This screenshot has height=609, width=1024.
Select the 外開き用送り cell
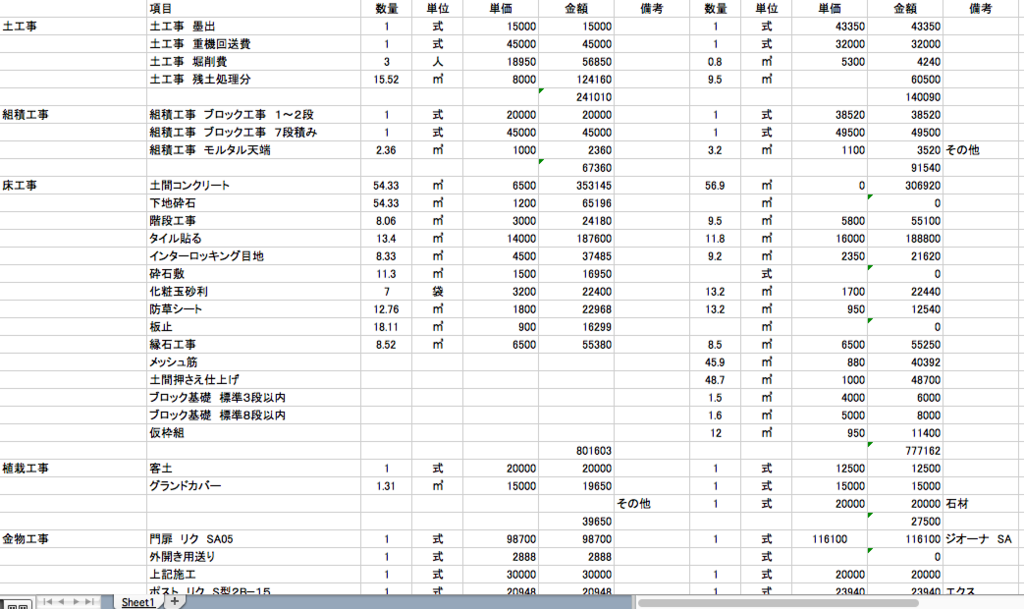pyautogui.click(x=253, y=556)
